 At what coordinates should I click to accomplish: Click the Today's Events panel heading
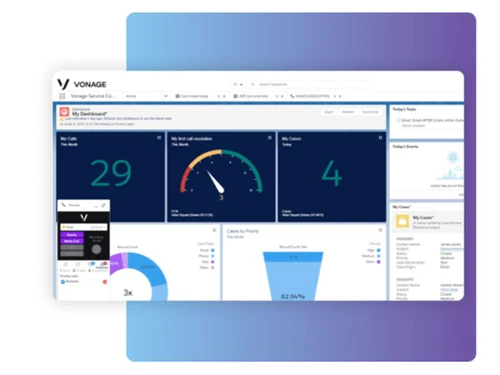click(405, 147)
